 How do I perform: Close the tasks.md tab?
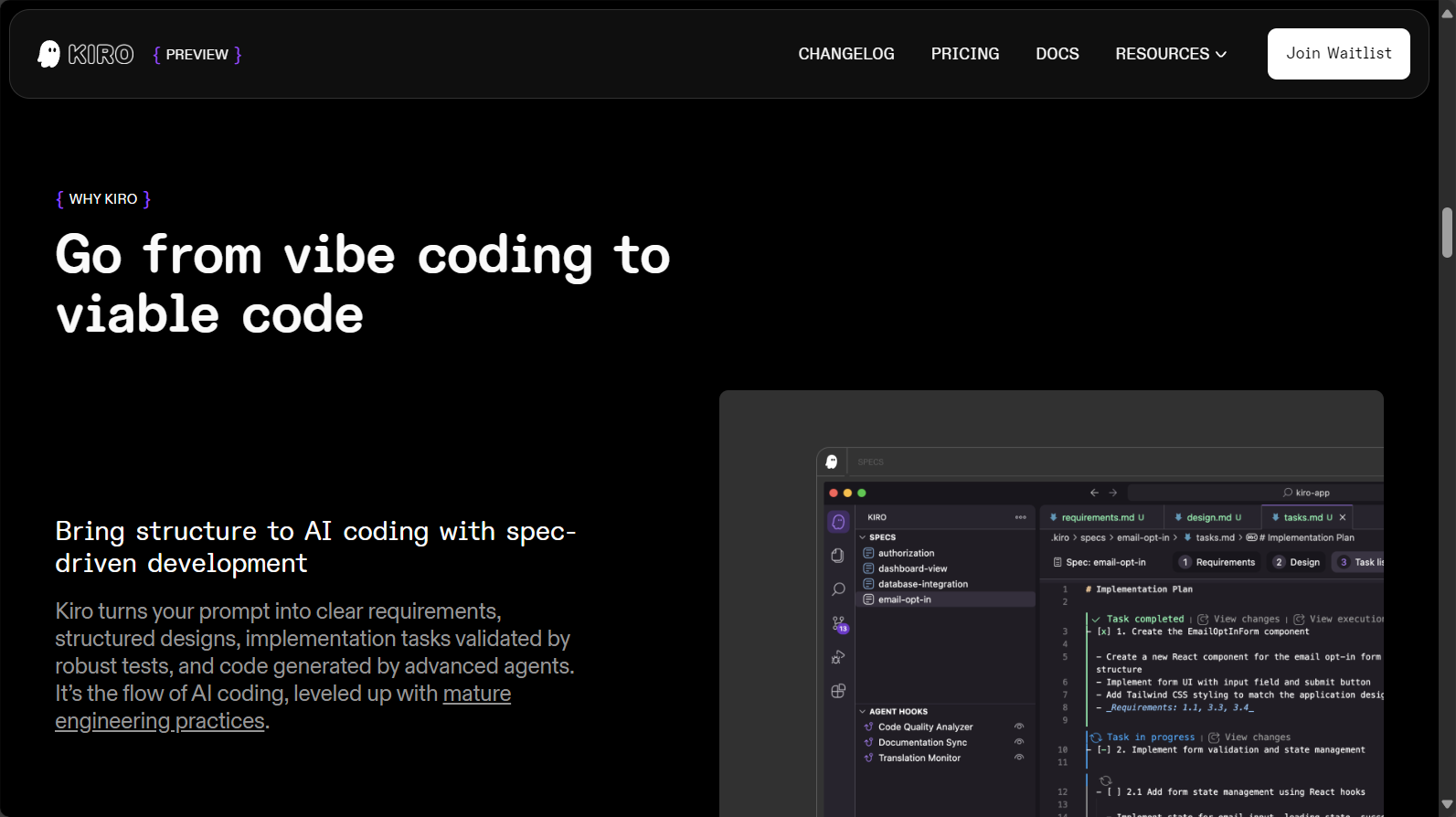1343,517
